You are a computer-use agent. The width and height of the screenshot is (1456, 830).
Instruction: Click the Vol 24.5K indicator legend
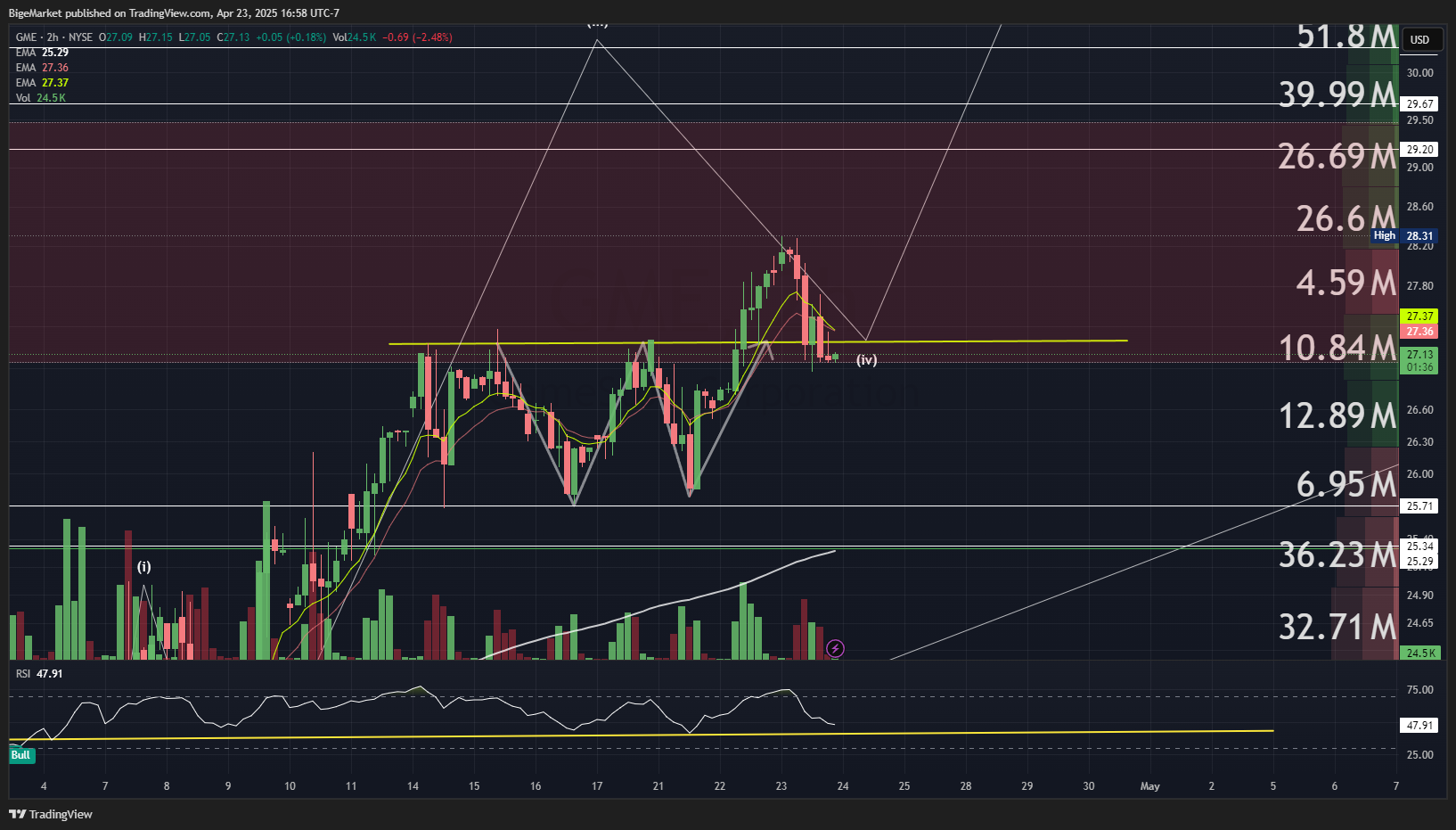(x=41, y=98)
